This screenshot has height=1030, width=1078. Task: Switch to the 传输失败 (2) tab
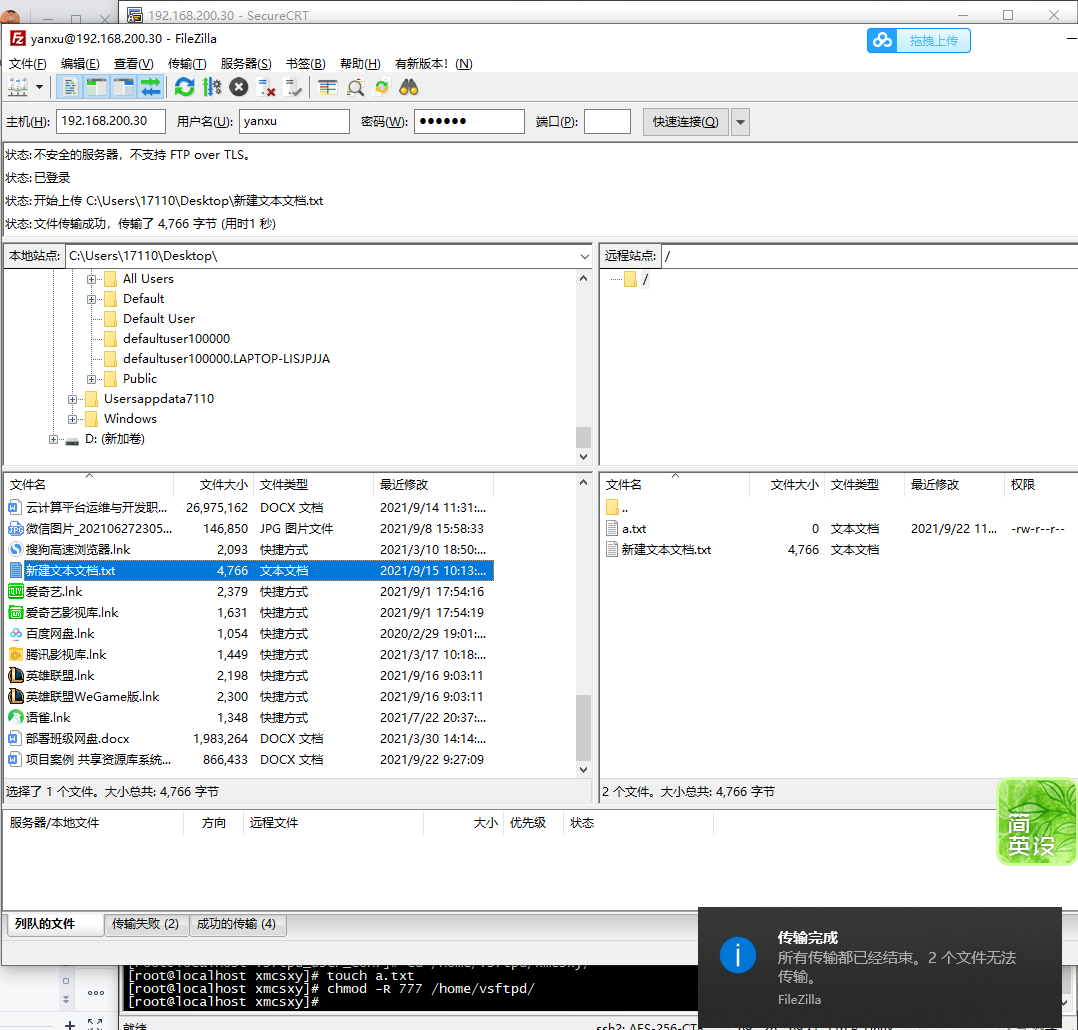[145, 923]
